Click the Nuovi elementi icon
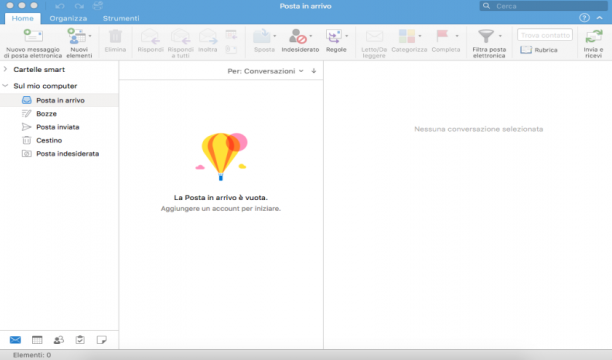This screenshot has height=360, width=612. click(x=76, y=36)
